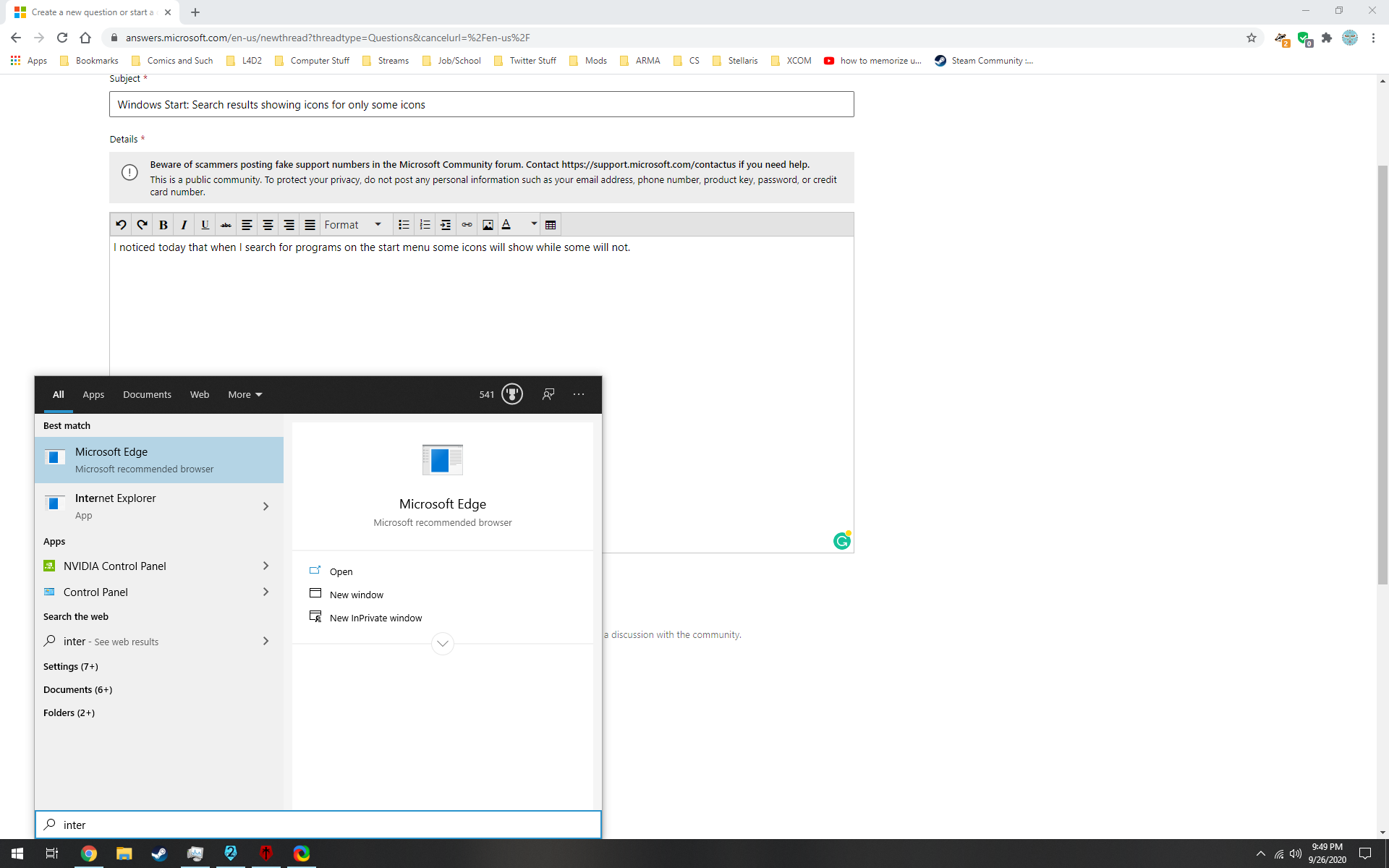This screenshot has width=1389, height=868.
Task: Open Steam Community bookmark
Action: [x=984, y=61]
